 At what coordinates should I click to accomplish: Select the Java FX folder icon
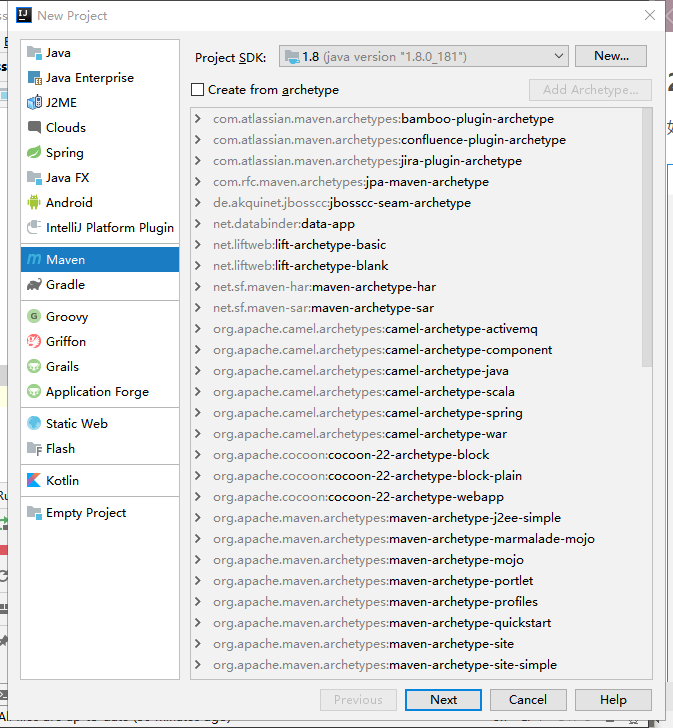pos(34,177)
